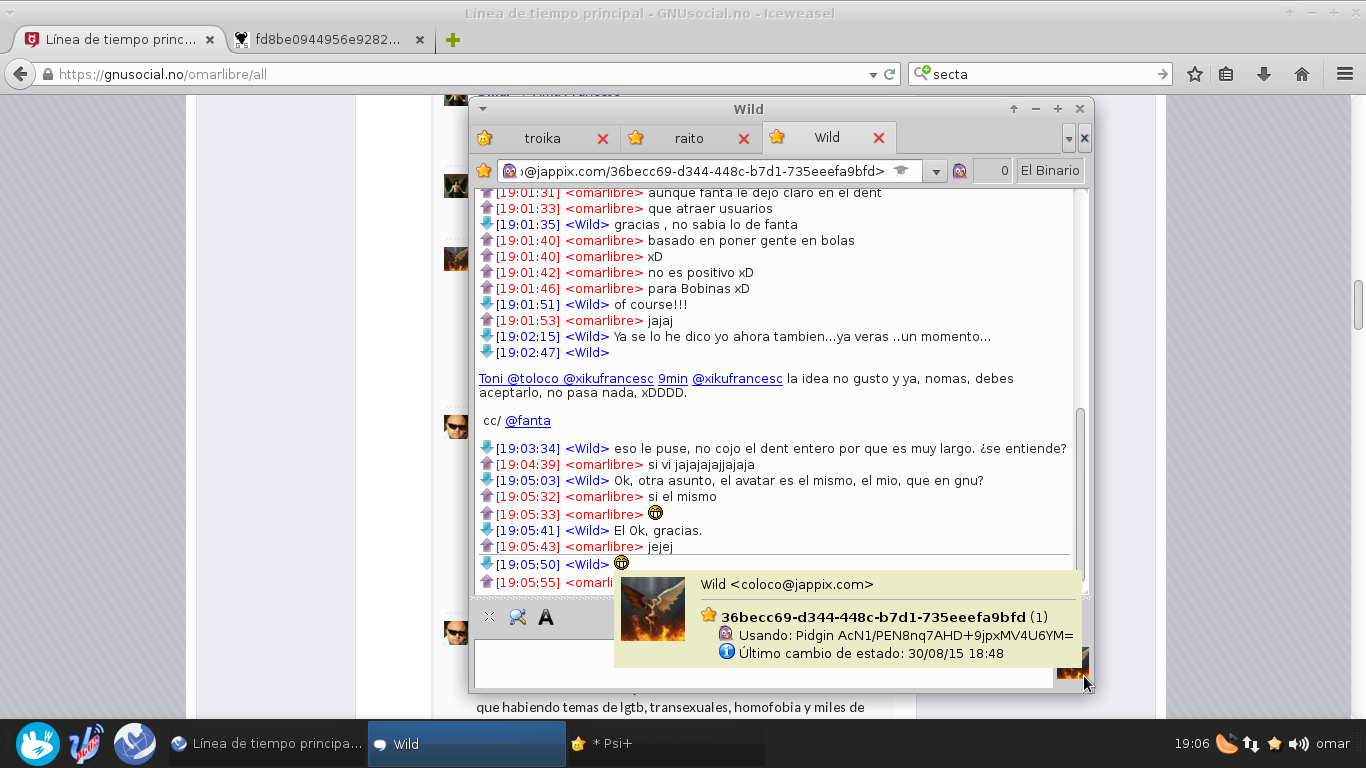This screenshot has height=768, width=1366.
Task: Open the Psi+ taskbar entry
Action: 667,744
